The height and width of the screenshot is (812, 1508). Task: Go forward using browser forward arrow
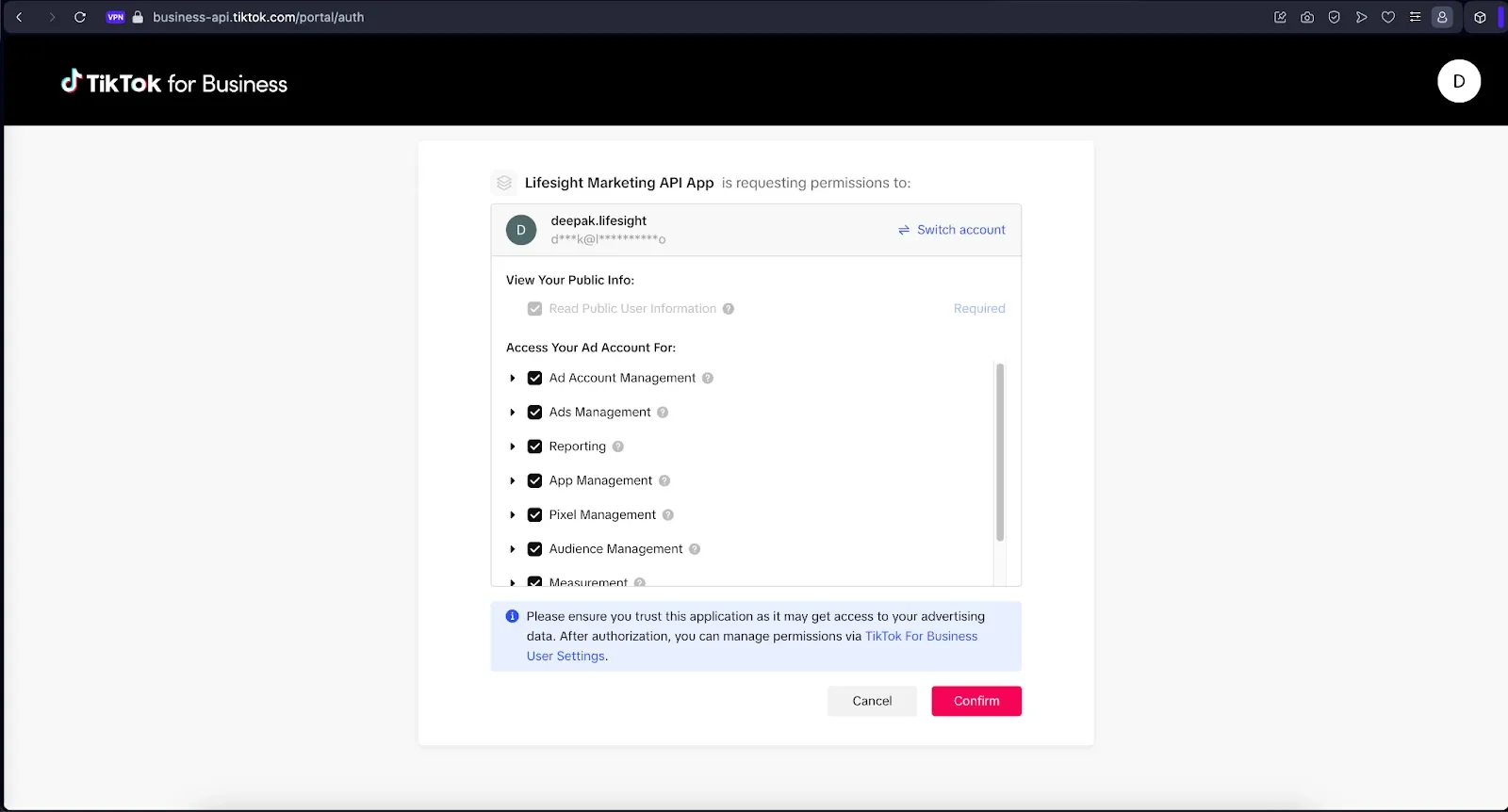pos(52,17)
